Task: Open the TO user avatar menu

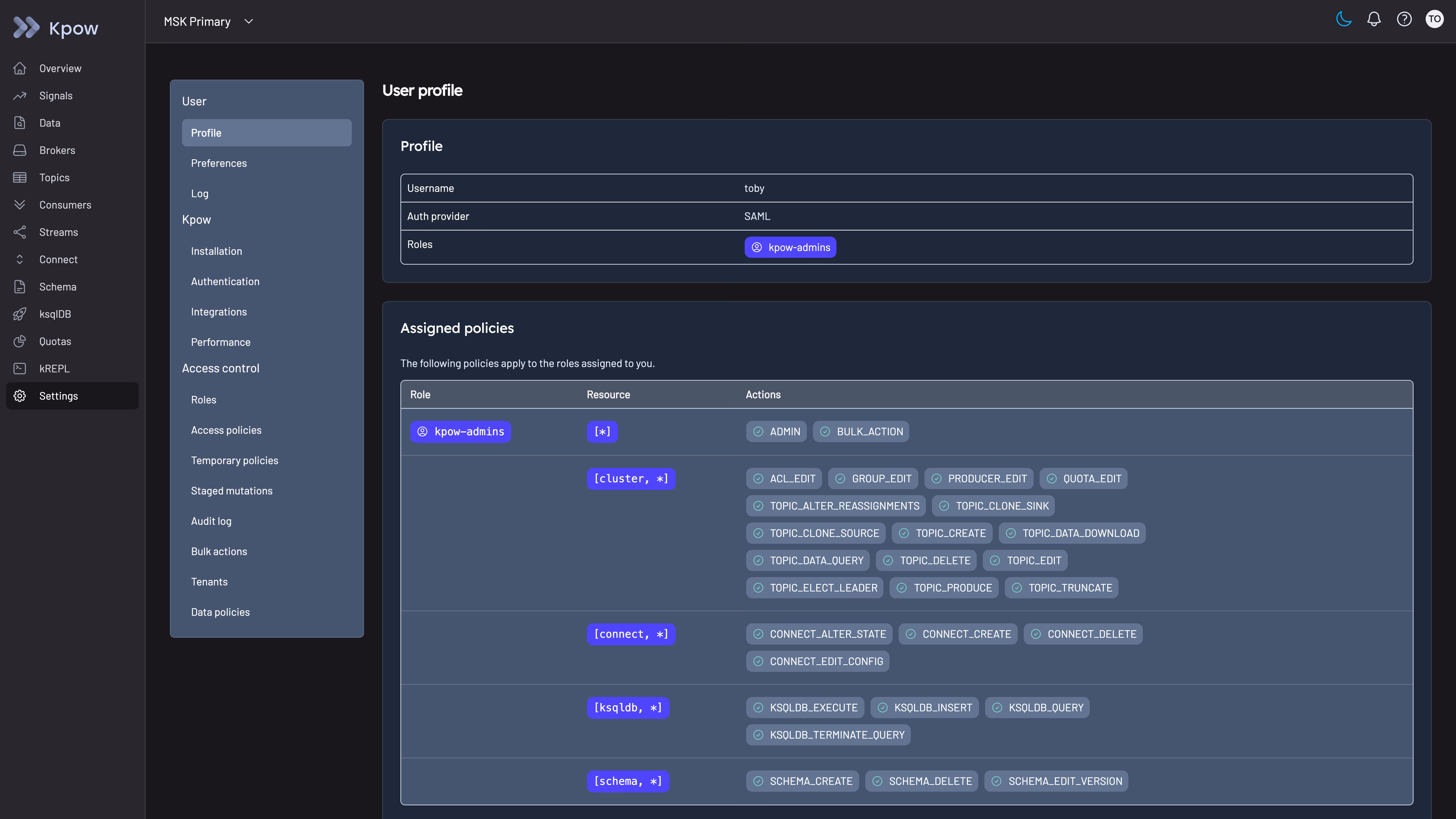Action: (1435, 19)
